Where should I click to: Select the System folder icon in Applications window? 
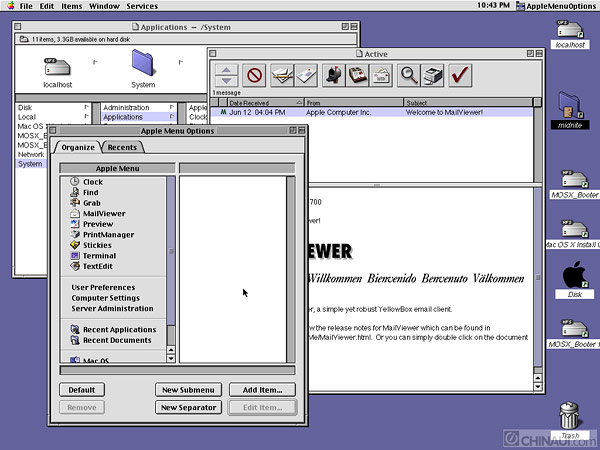(143, 66)
